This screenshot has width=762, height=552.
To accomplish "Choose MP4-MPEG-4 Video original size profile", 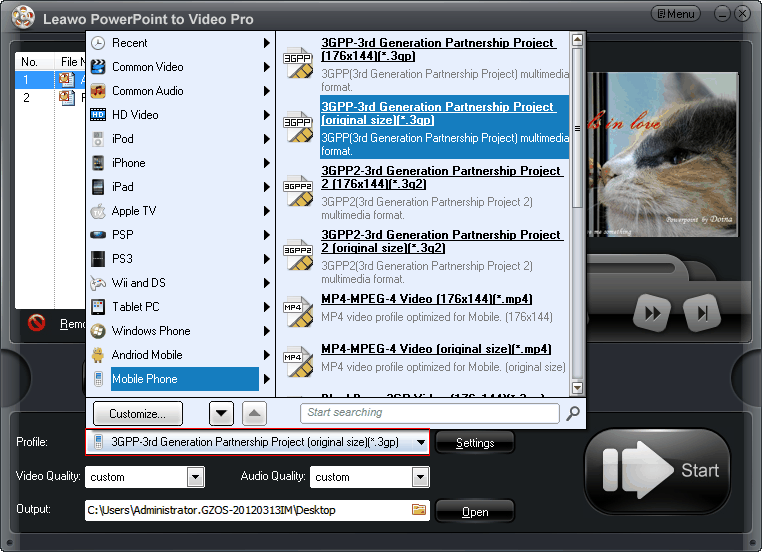I will [436, 349].
